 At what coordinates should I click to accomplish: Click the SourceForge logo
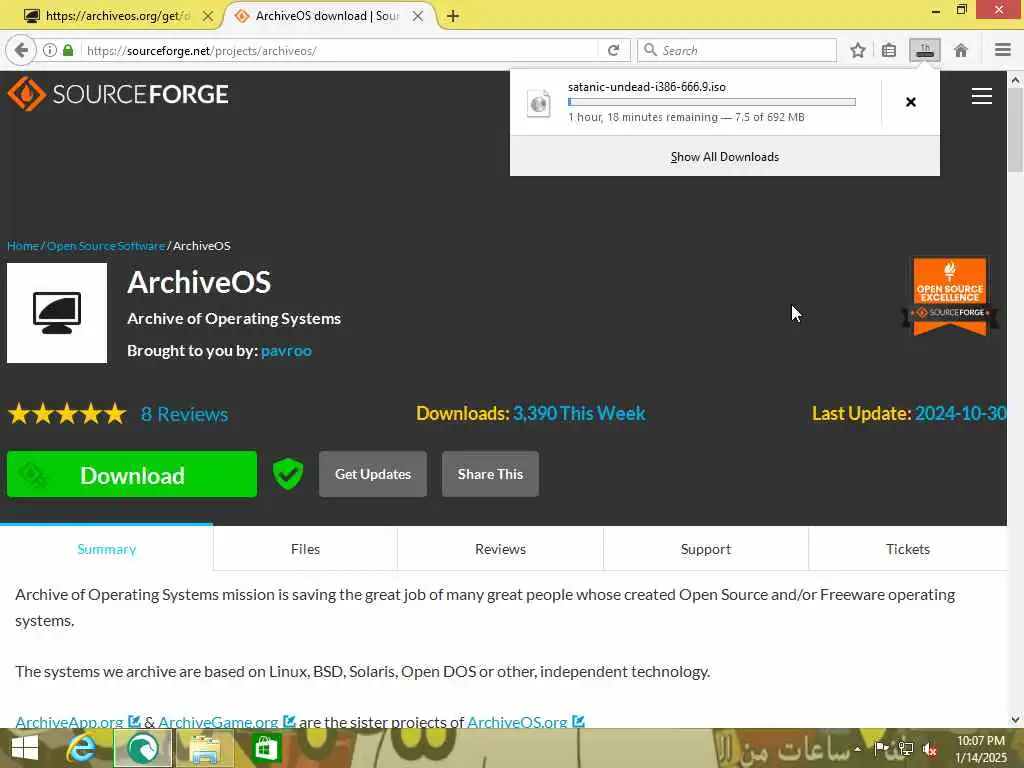pos(118,94)
